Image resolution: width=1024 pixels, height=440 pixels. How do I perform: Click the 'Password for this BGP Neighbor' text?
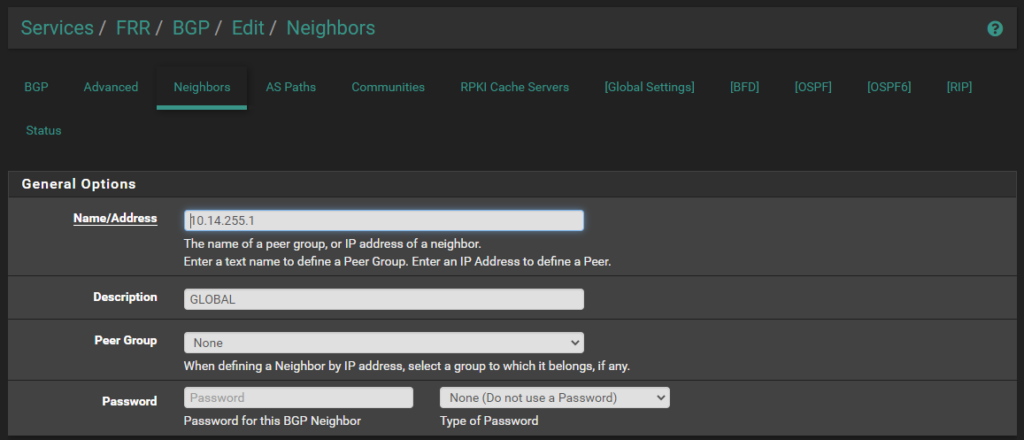click(272, 421)
